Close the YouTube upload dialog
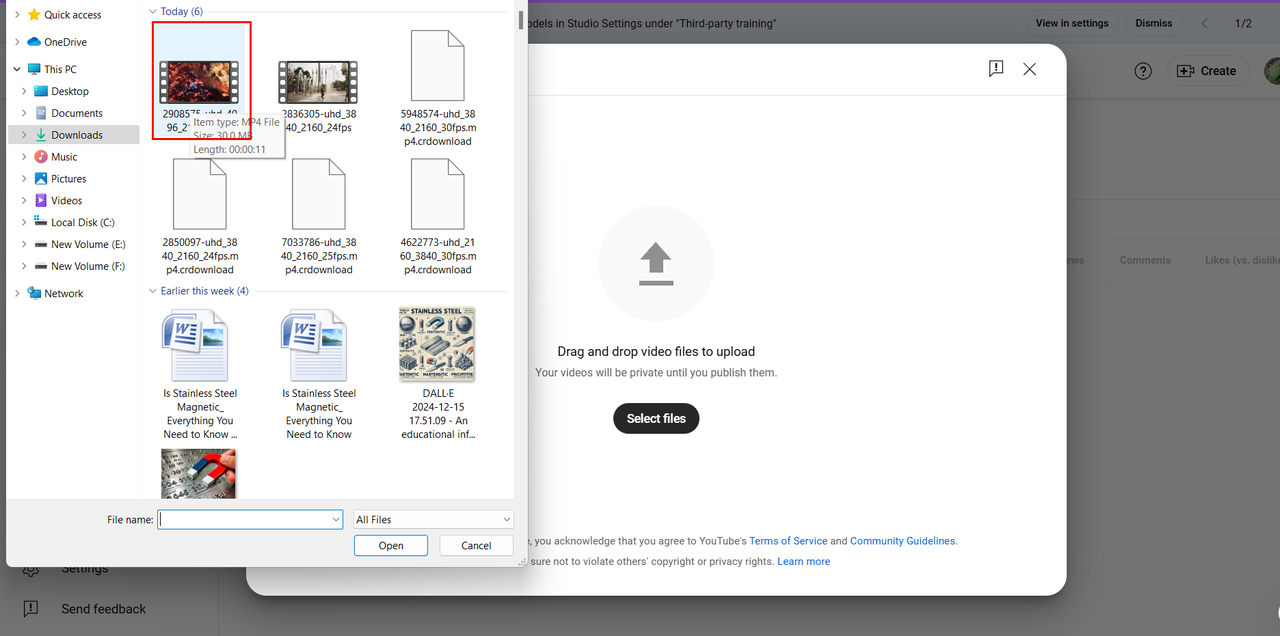The height and width of the screenshot is (636, 1280). 1030,69
